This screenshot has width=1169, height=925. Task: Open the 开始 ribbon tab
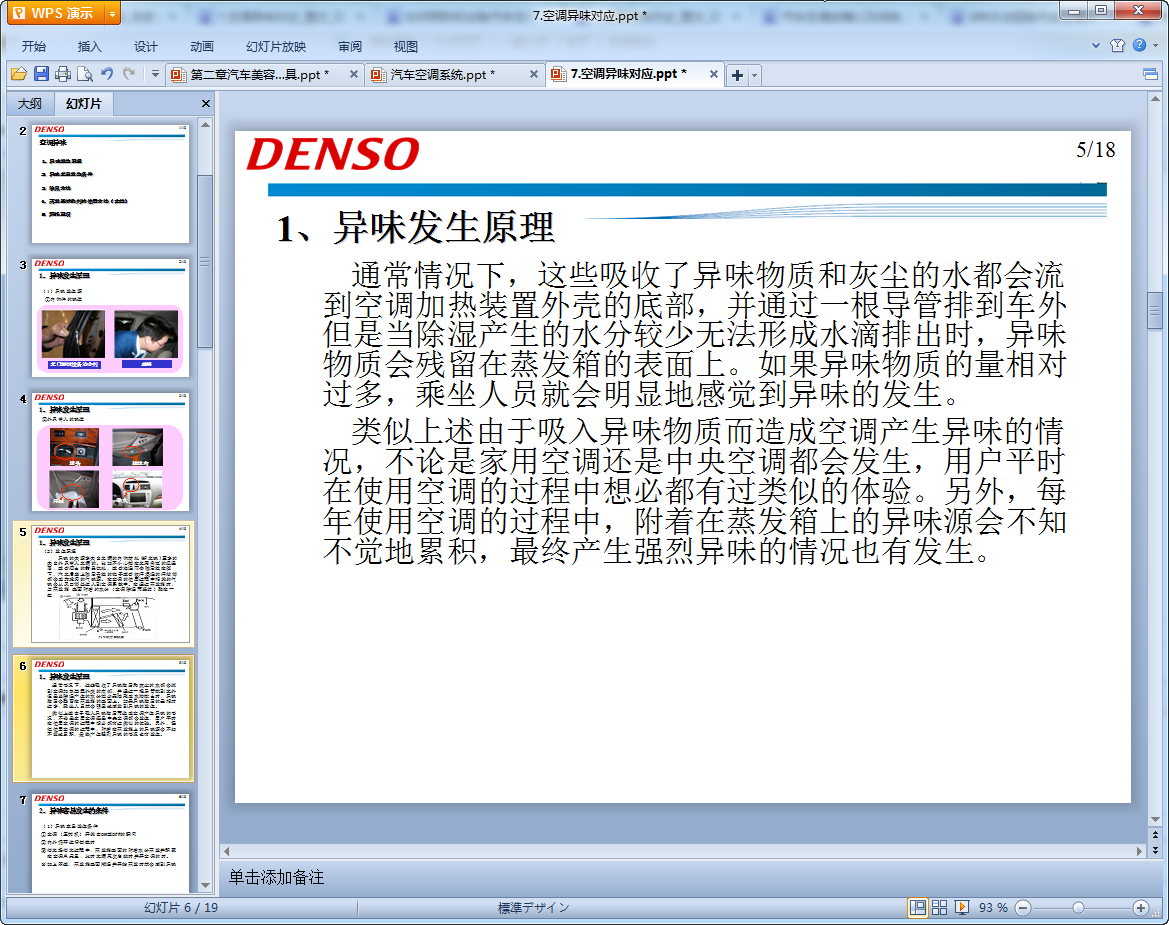[x=34, y=46]
